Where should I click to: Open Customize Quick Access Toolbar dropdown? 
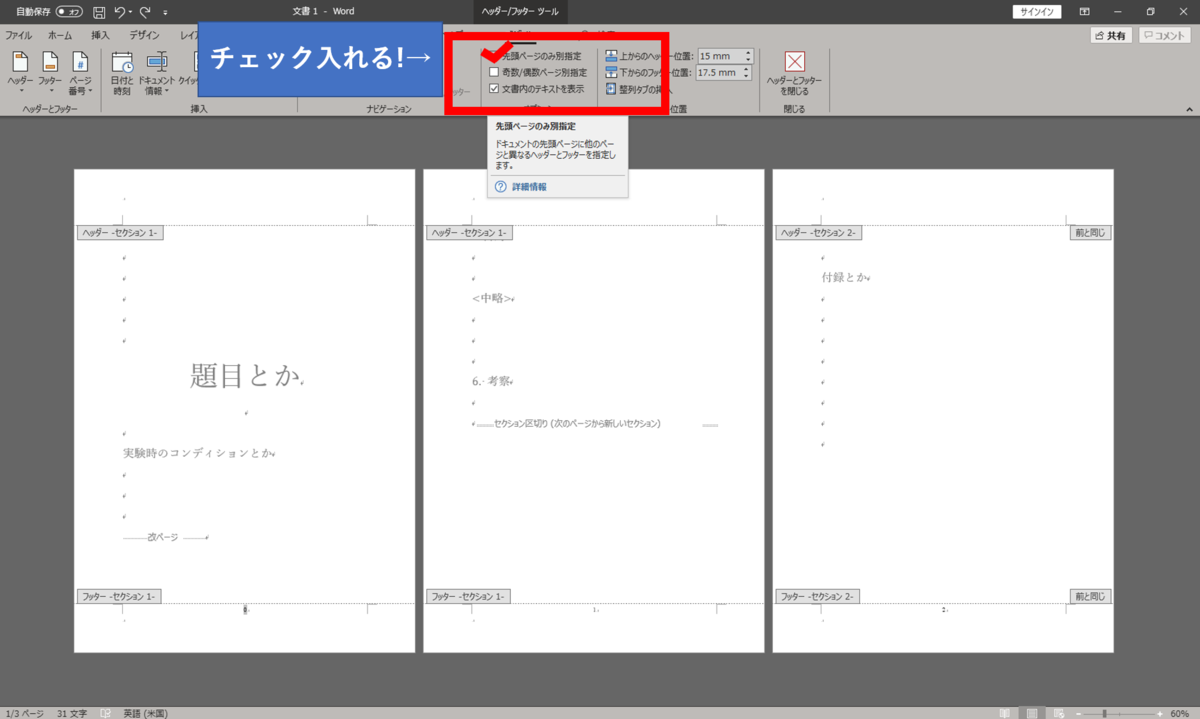pos(165,12)
